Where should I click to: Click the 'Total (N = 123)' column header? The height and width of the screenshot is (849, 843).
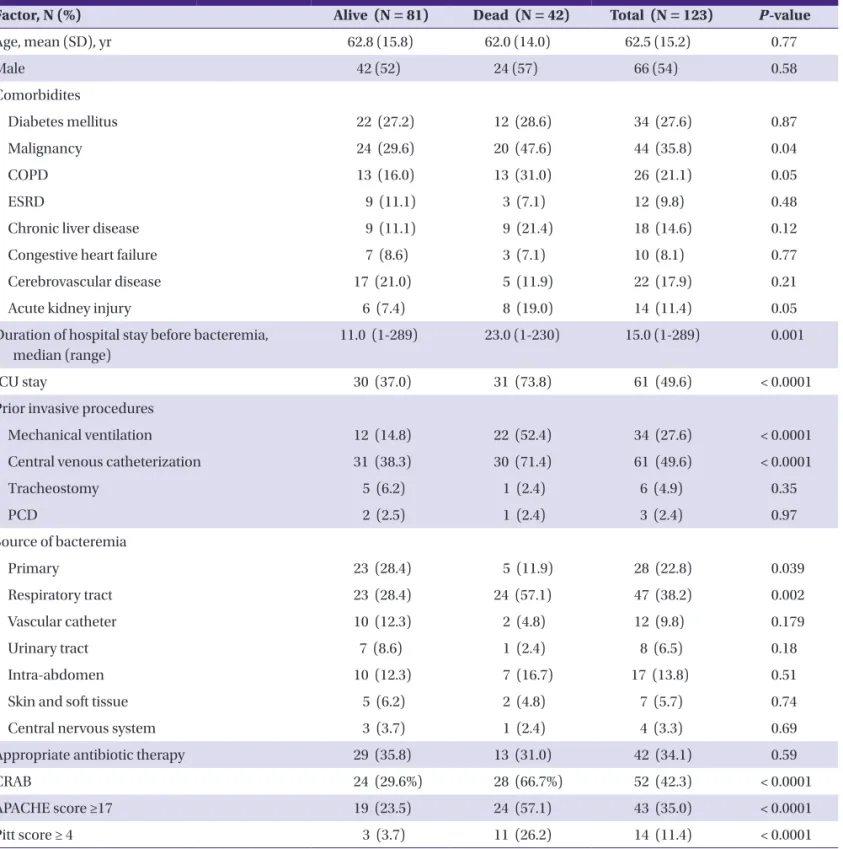click(661, 15)
